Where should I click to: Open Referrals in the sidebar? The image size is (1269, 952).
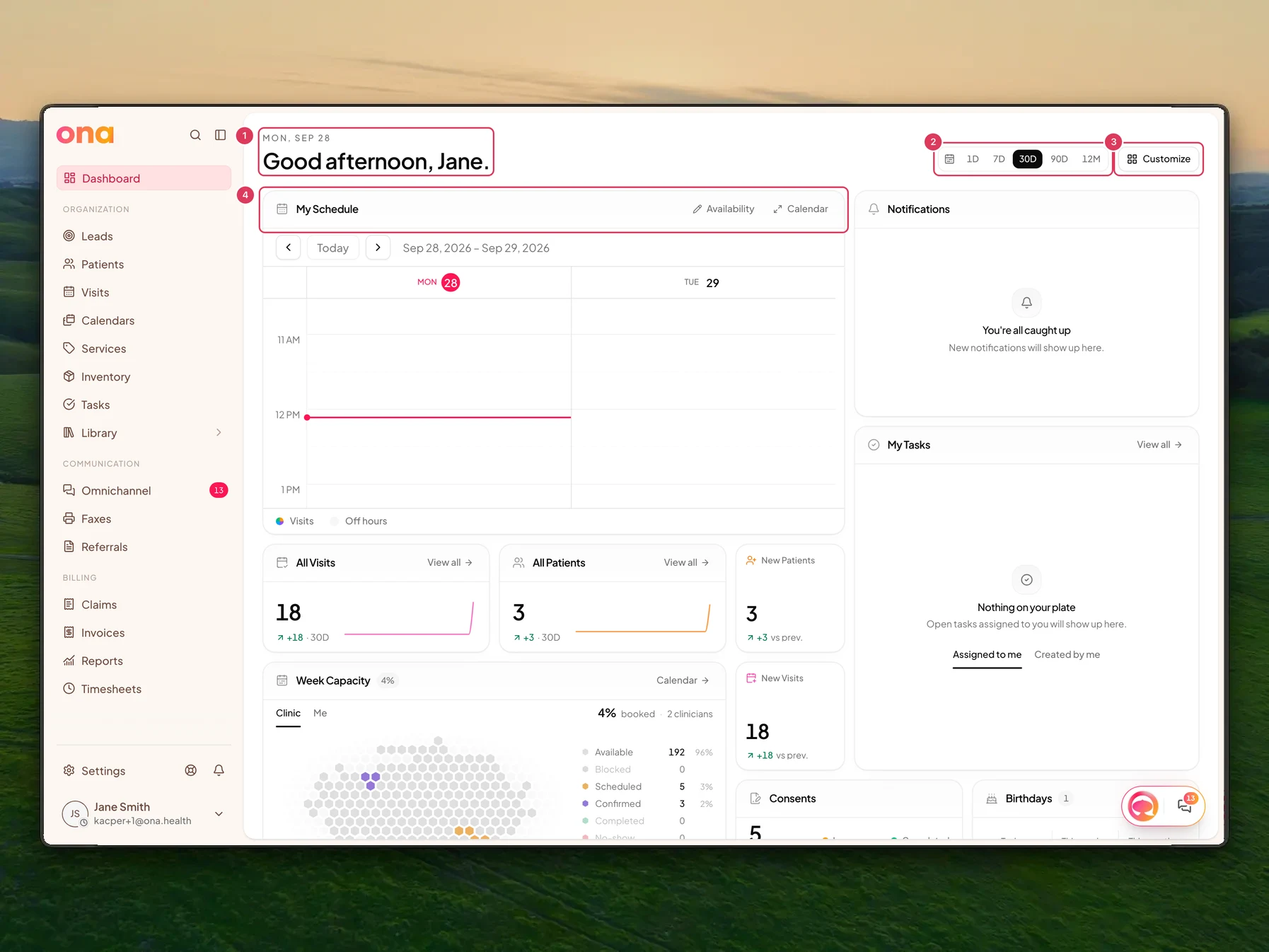(x=144, y=547)
